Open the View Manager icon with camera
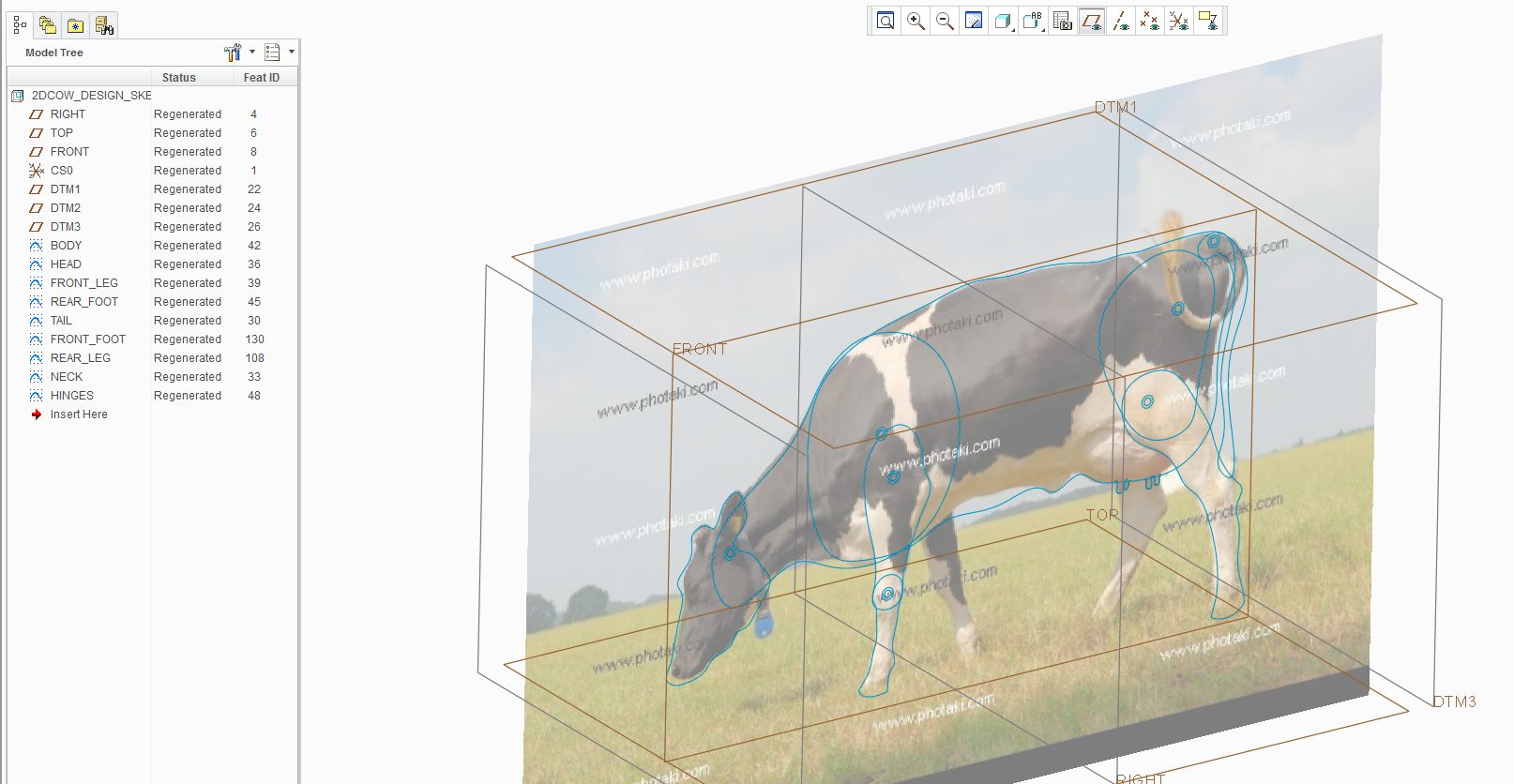This screenshot has width=1514, height=784. pyautogui.click(x=1063, y=22)
